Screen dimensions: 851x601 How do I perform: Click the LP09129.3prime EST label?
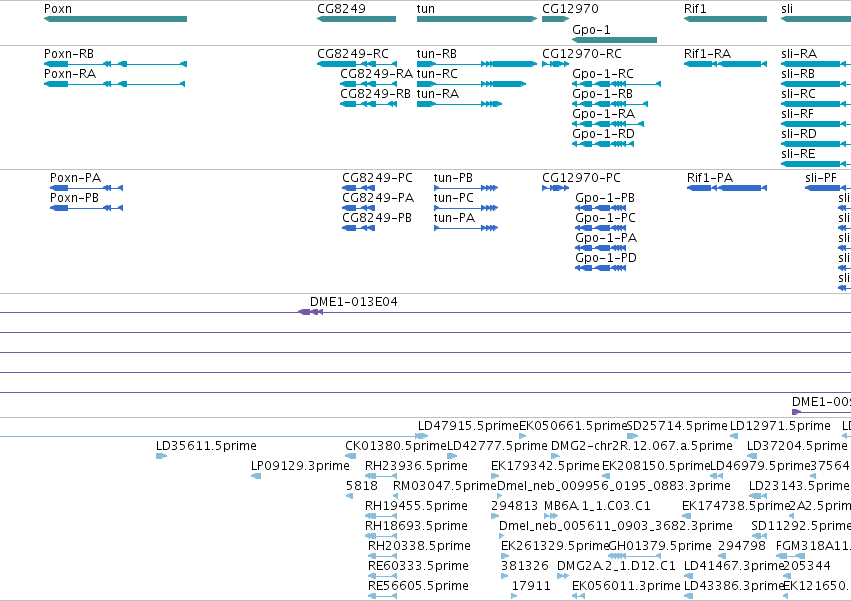pyautogui.click(x=300, y=466)
